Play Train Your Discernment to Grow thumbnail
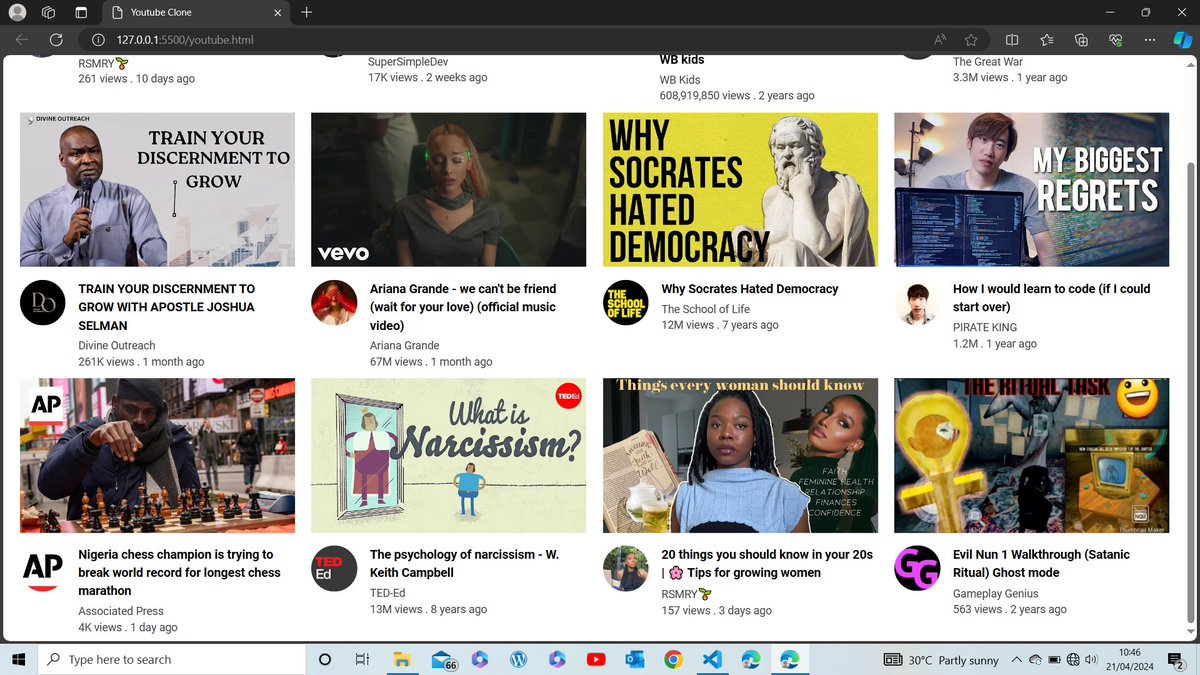Viewport: 1200px width, 675px height. [x=157, y=189]
